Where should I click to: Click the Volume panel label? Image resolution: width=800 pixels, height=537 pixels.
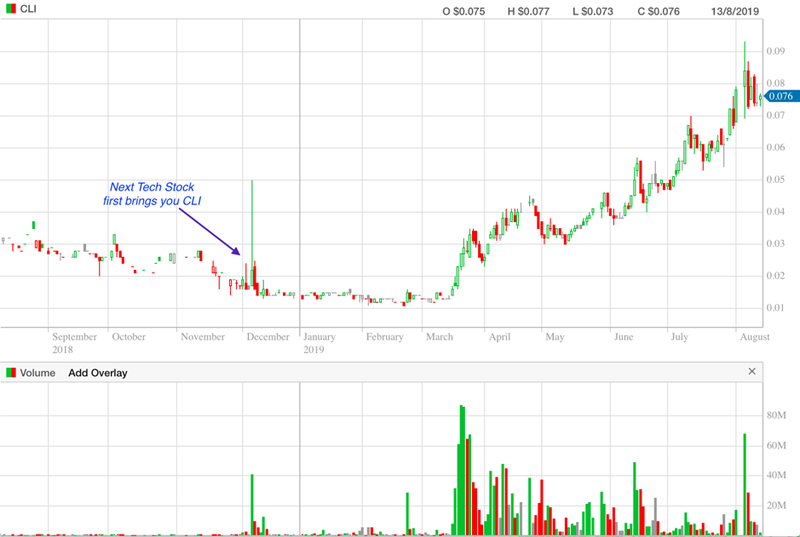37,373
